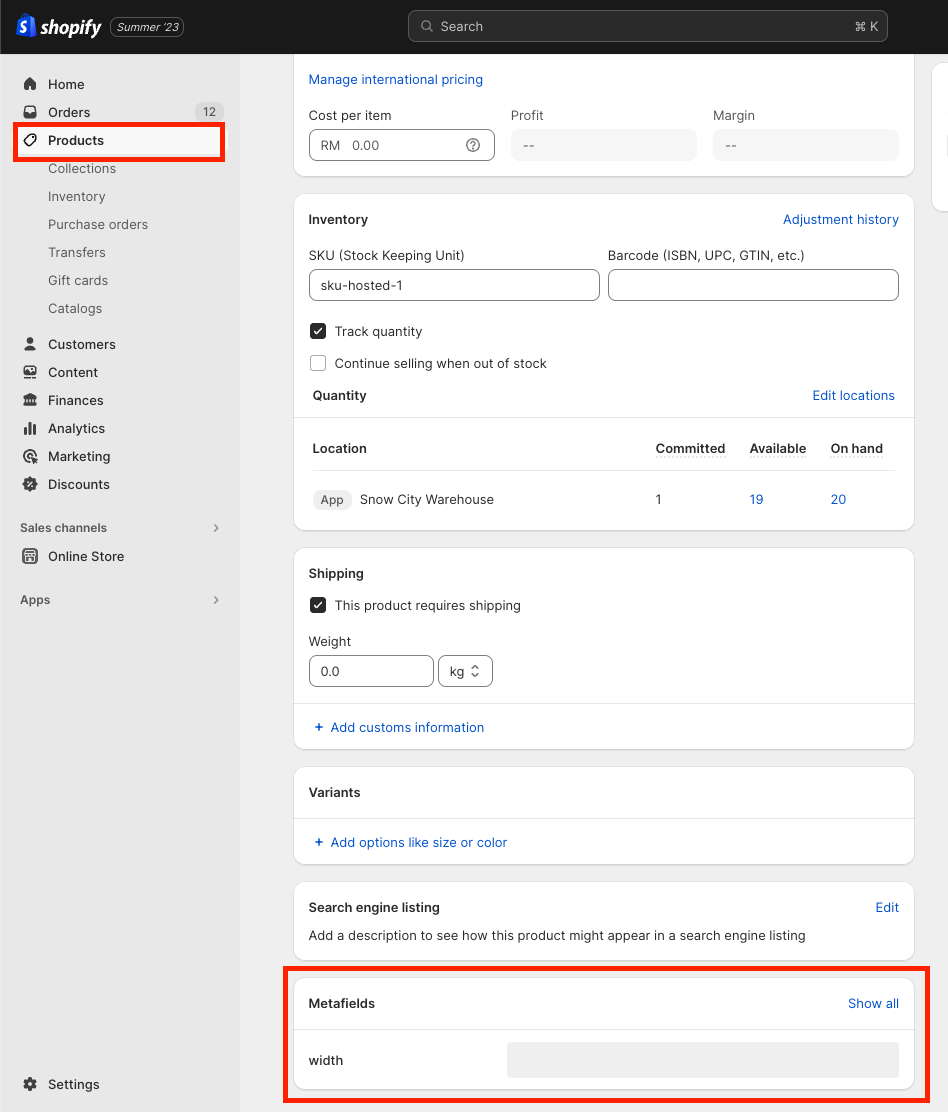Click the Barcode input field
Screen dimensions: 948x1112
coord(752,286)
